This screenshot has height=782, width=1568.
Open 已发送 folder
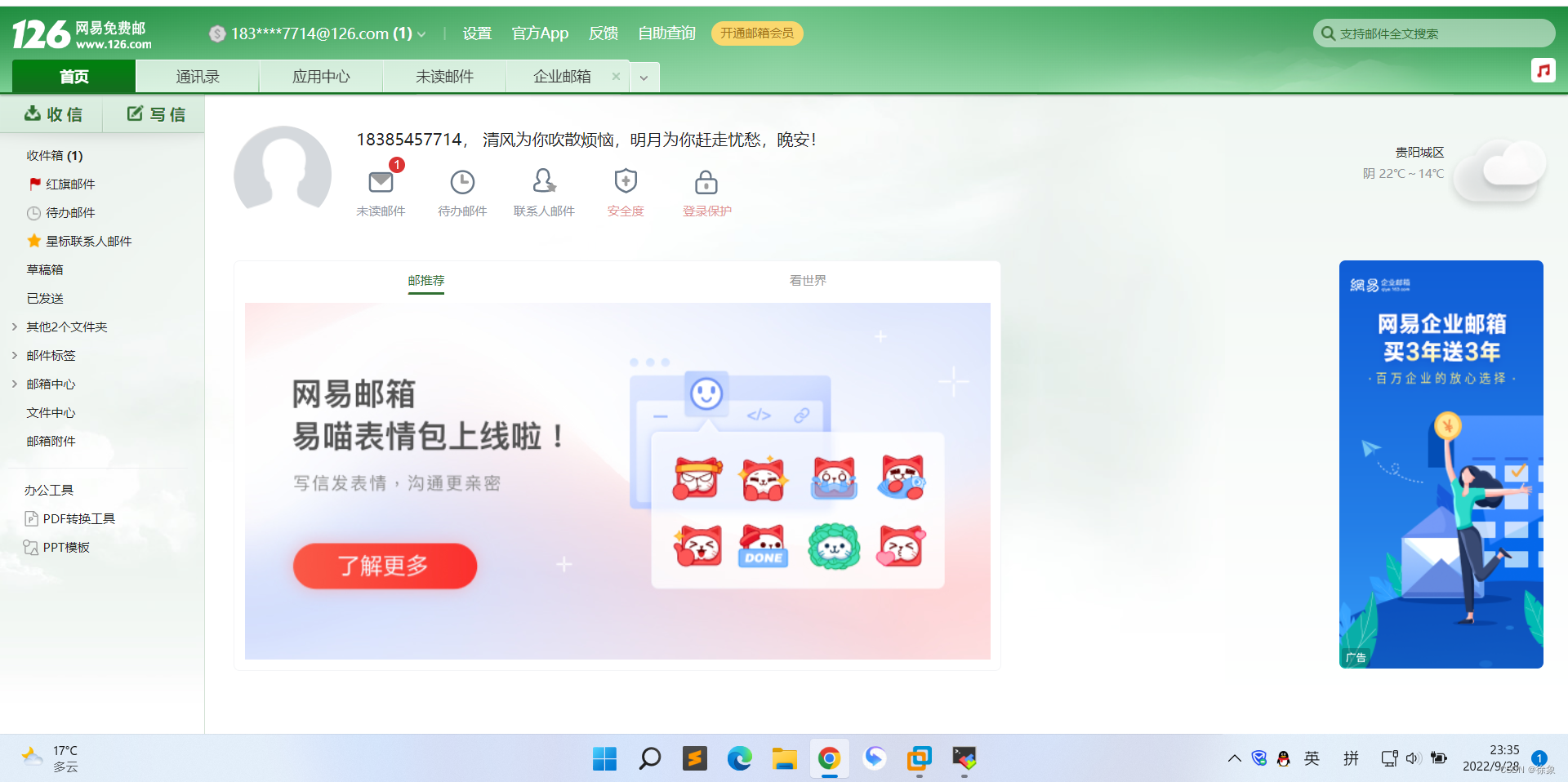click(45, 298)
